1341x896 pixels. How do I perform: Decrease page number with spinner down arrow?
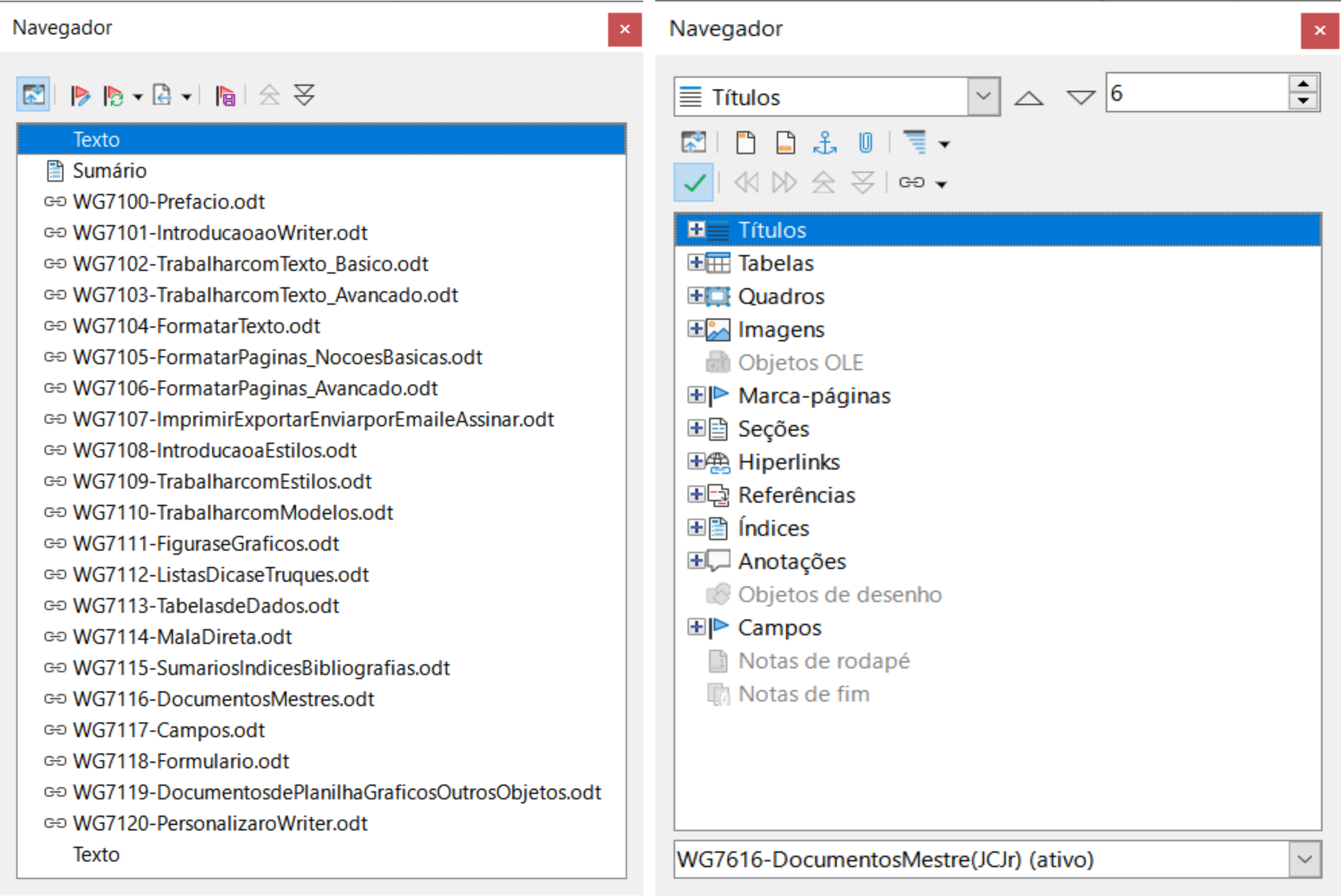[x=1303, y=101]
